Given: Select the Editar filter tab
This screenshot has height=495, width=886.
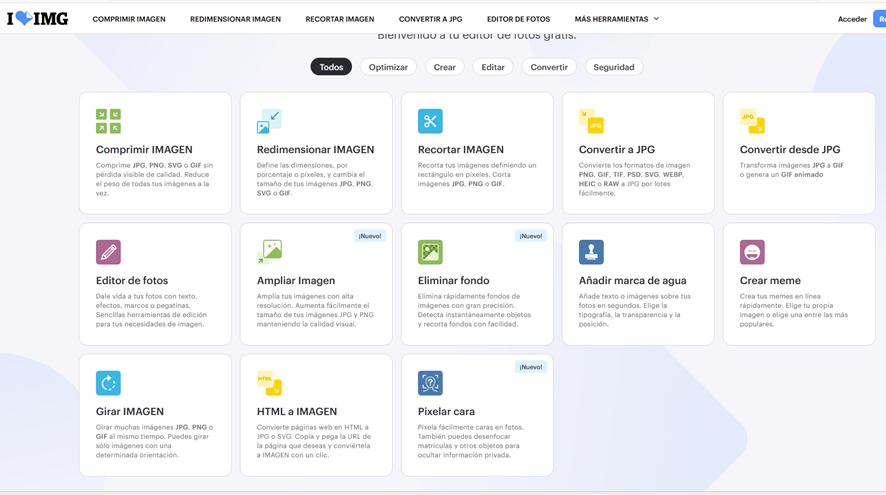Looking at the screenshot, I should coord(493,67).
